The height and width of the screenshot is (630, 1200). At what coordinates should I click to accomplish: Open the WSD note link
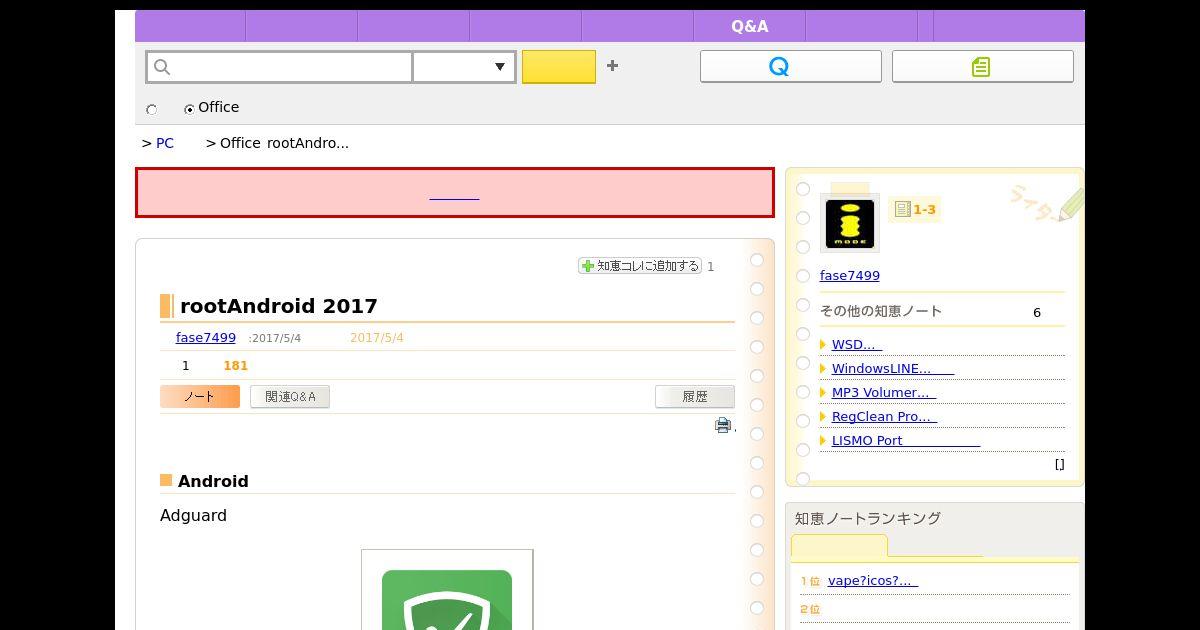point(857,345)
